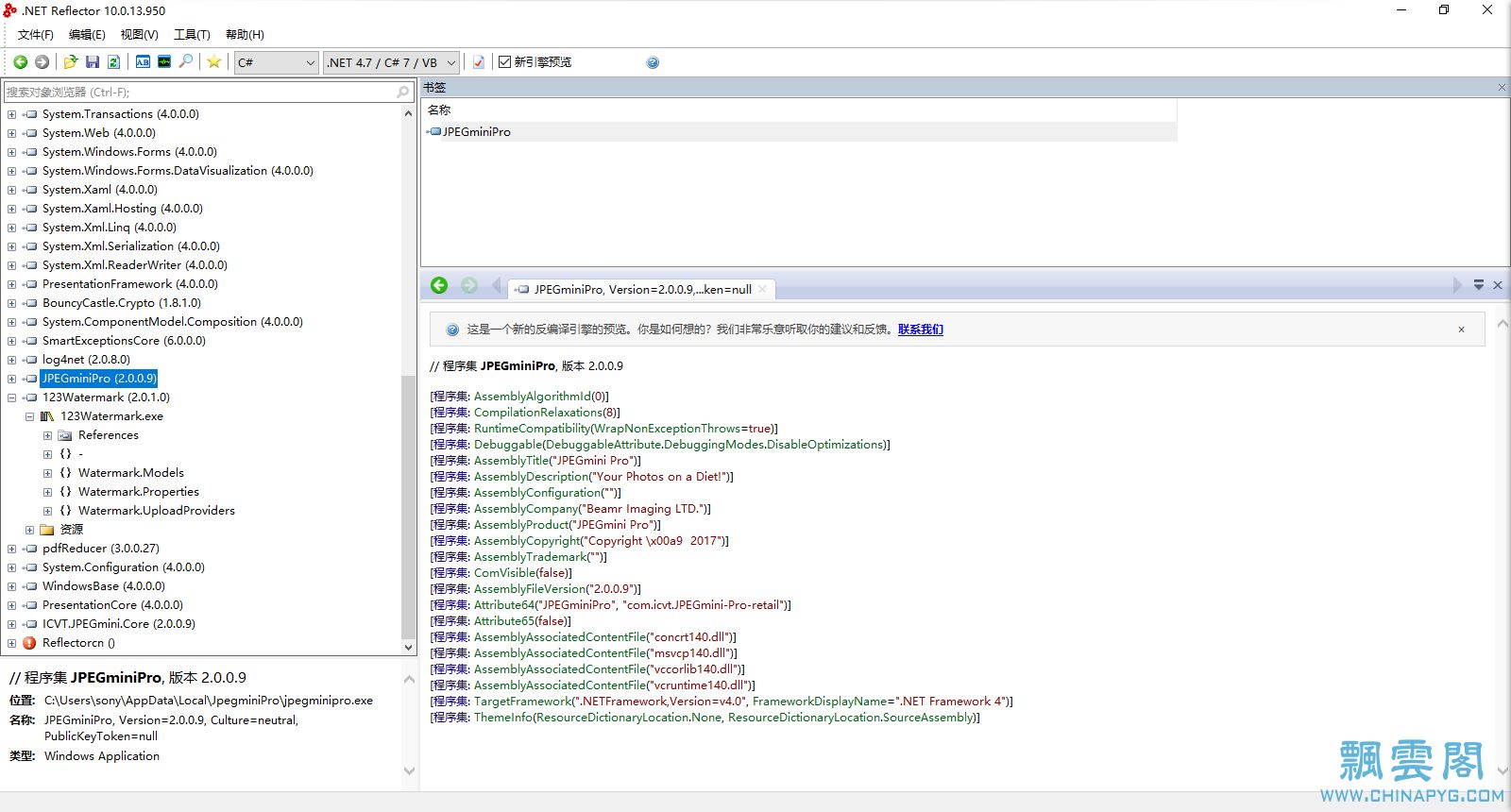Go back with the green toolbar arrow
The width and height of the screenshot is (1511, 812).
point(20,62)
